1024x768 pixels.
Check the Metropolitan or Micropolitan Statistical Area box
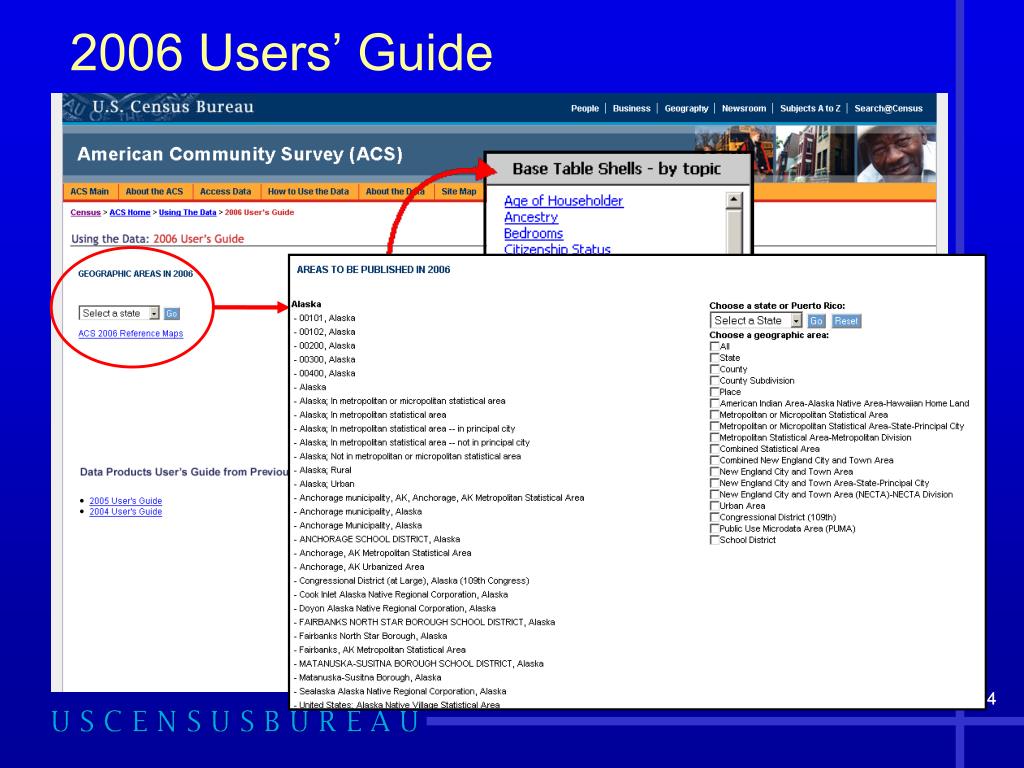[714, 415]
